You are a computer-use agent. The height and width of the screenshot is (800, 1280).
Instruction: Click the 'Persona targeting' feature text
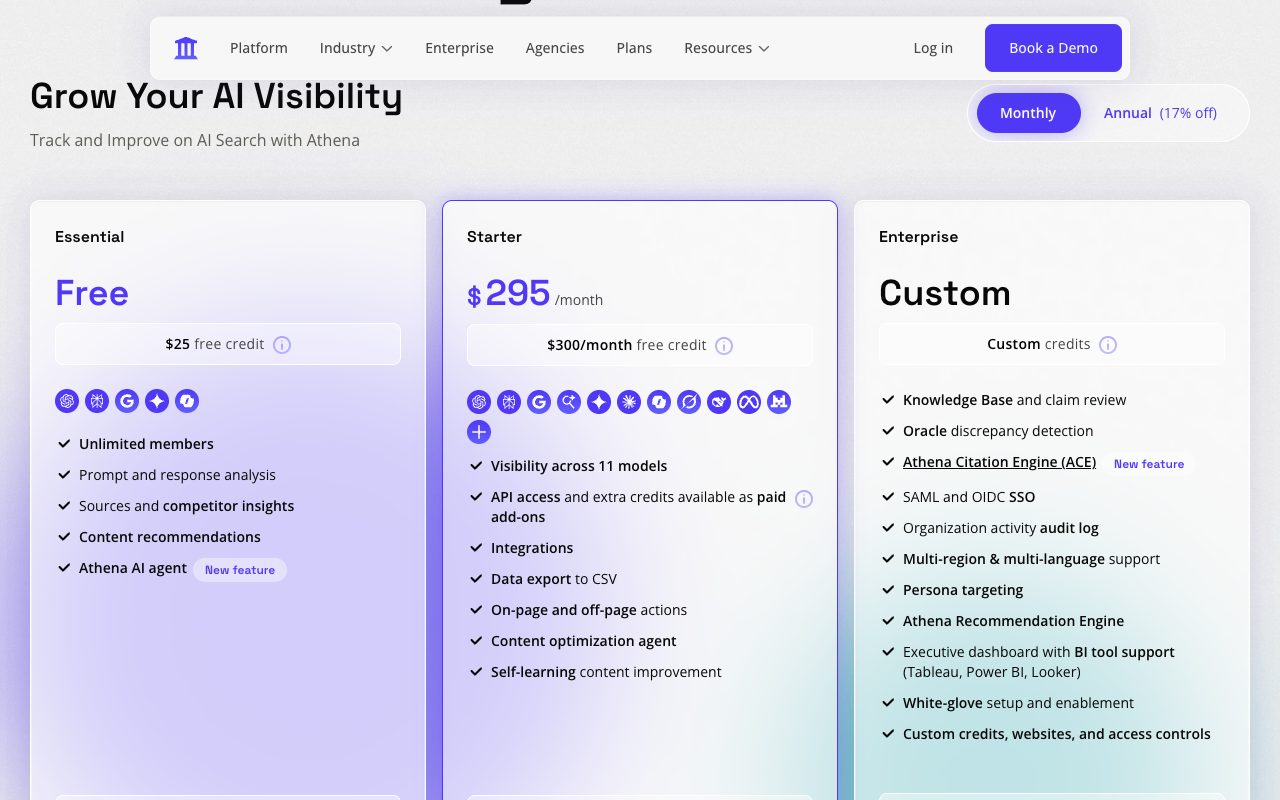coord(963,590)
